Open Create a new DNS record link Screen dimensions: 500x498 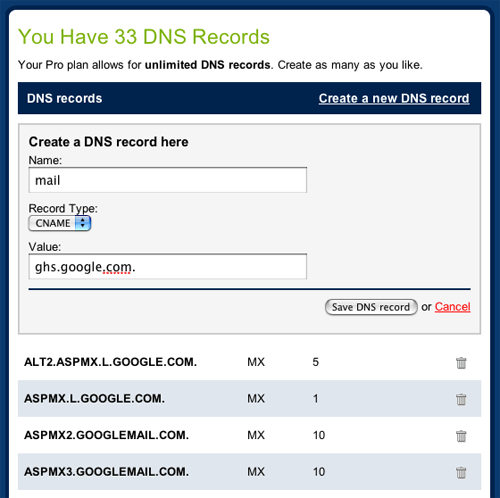point(394,98)
